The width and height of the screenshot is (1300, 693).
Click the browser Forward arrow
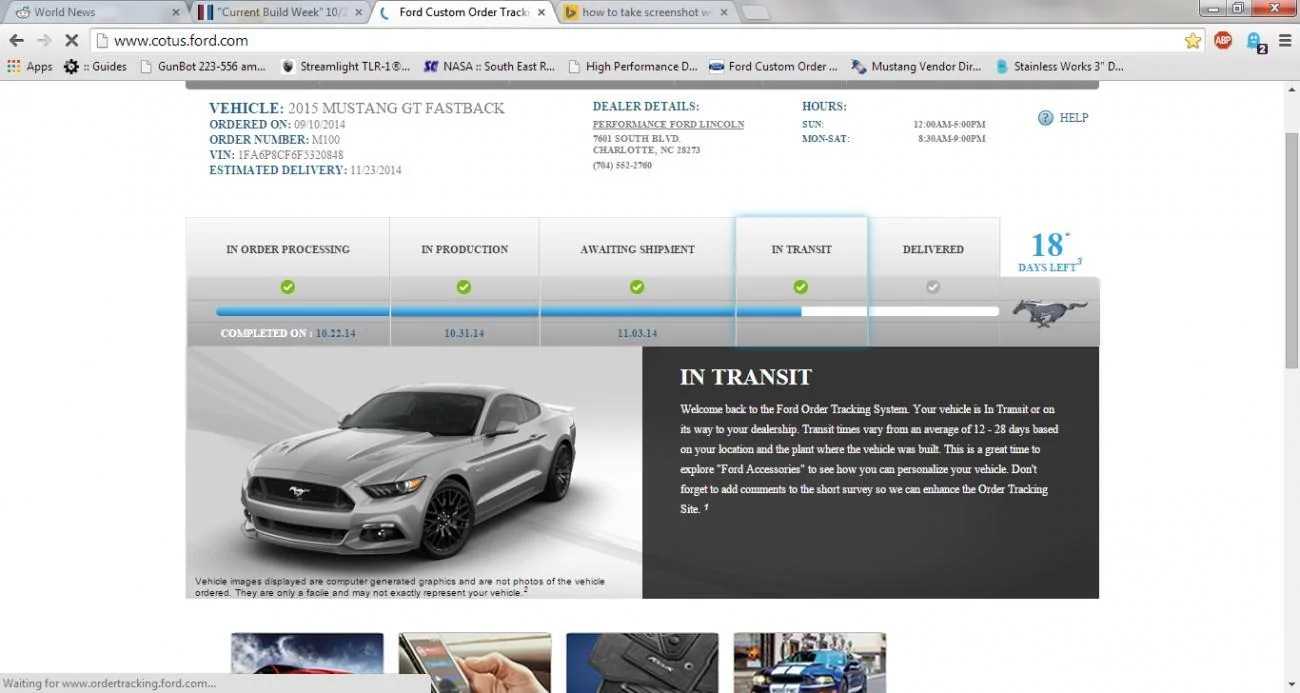[44, 41]
